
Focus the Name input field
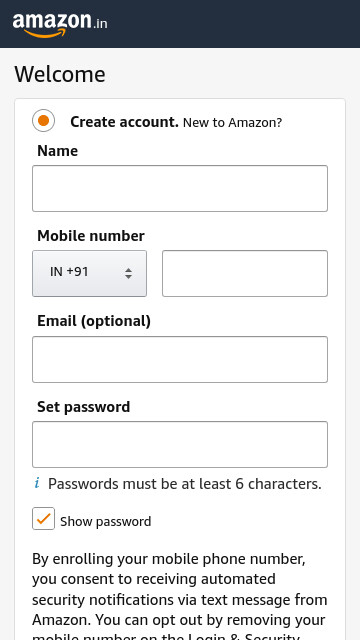tap(180, 189)
